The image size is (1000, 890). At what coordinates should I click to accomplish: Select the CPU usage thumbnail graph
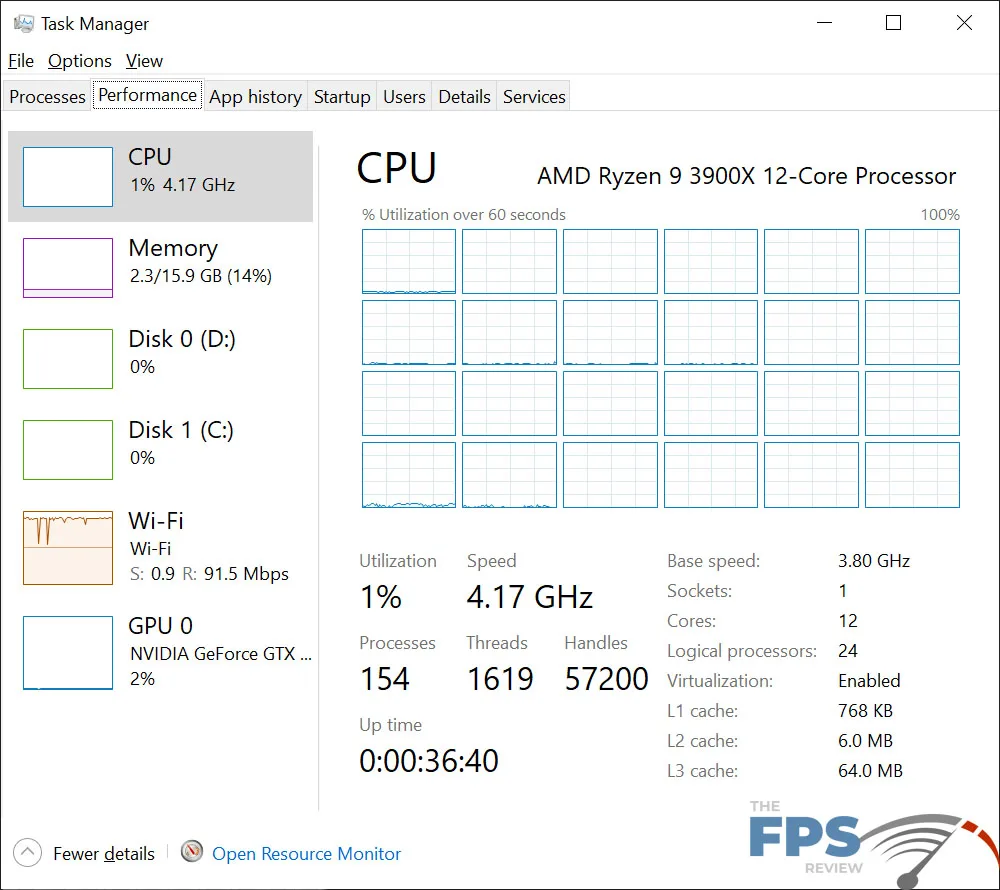click(x=68, y=177)
